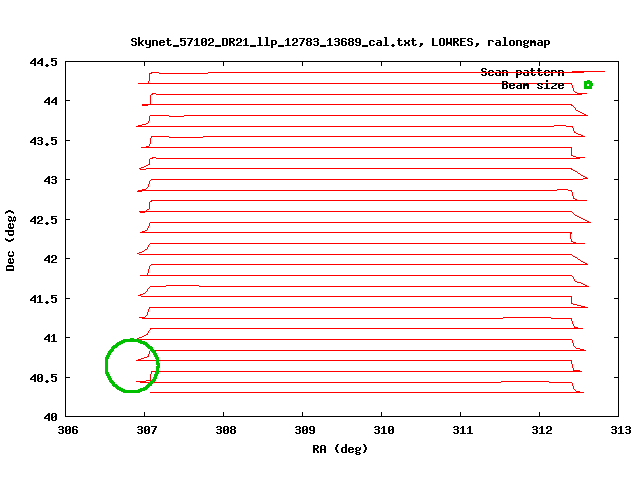Image resolution: width=640 pixels, height=480 pixels.
Task: Click the 42 Dec tick label
Action: pyautogui.click(x=50, y=259)
